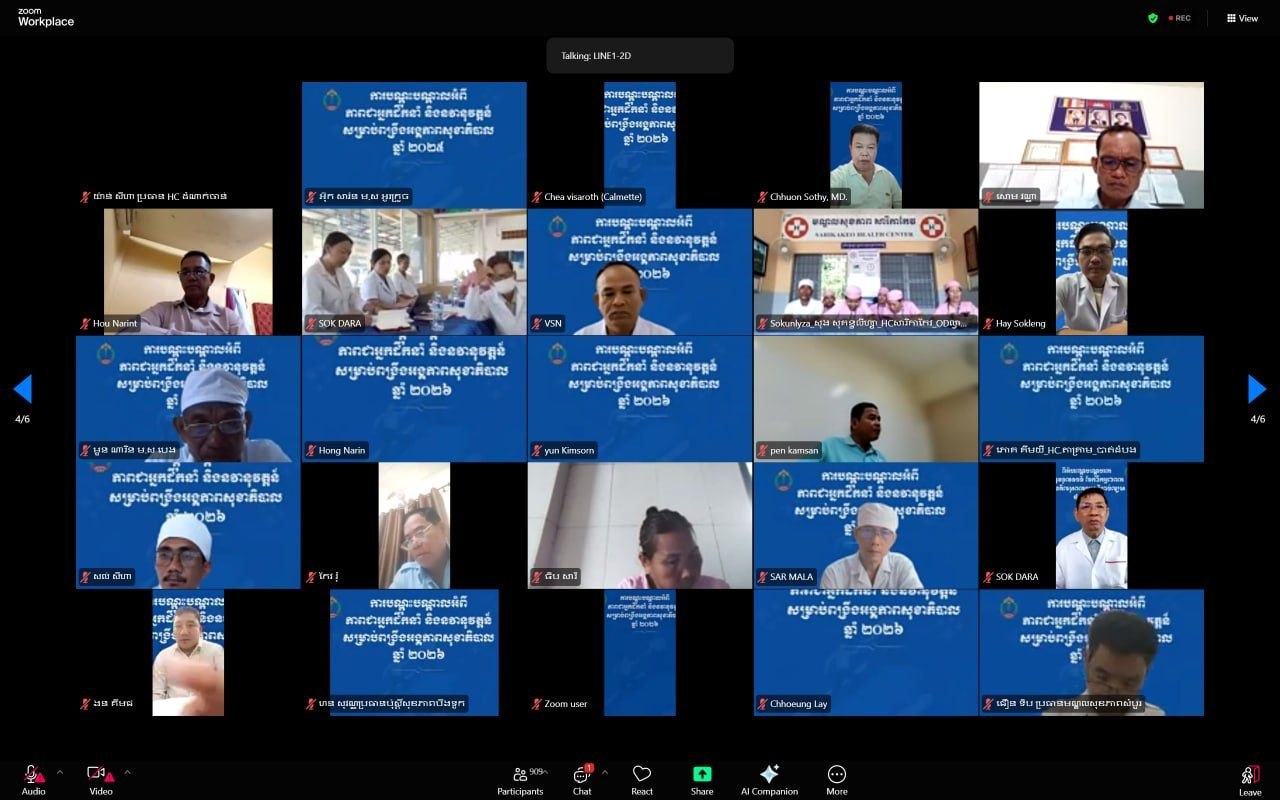
Task: Click muted mic icon on VSN
Action: [x=537, y=324]
